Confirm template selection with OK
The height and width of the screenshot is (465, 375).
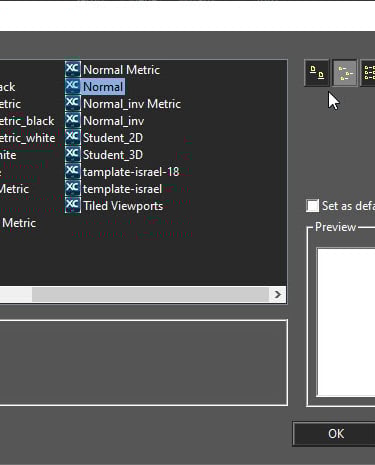334,434
